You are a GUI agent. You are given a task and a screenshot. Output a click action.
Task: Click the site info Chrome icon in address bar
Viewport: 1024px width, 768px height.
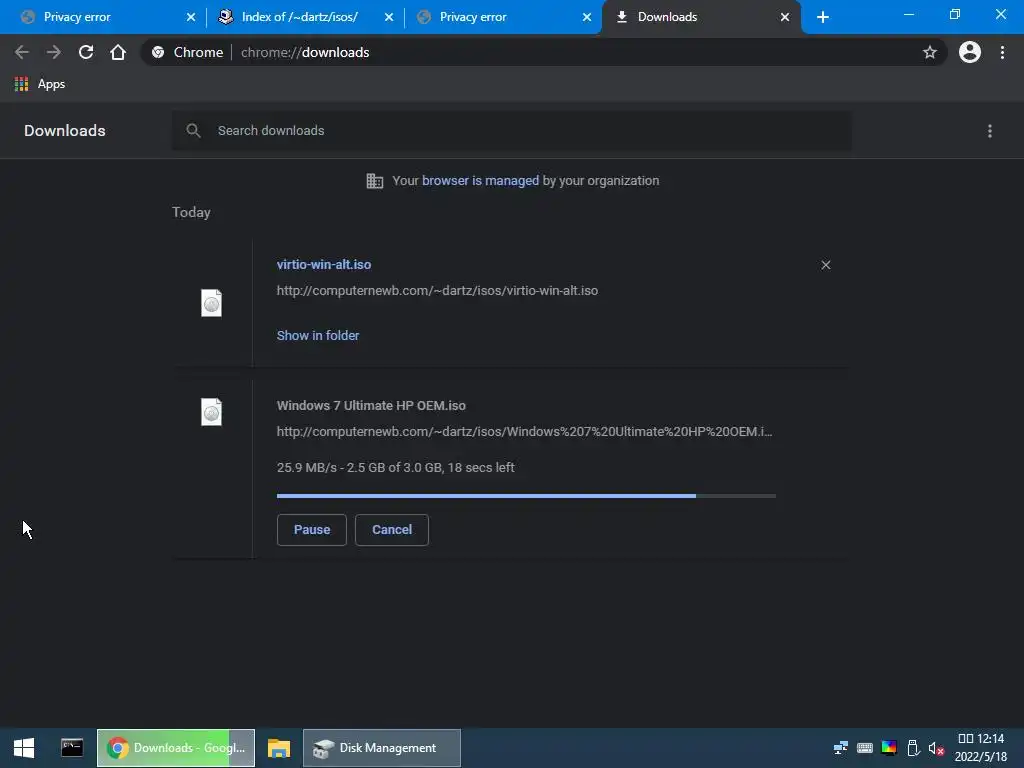(x=157, y=52)
